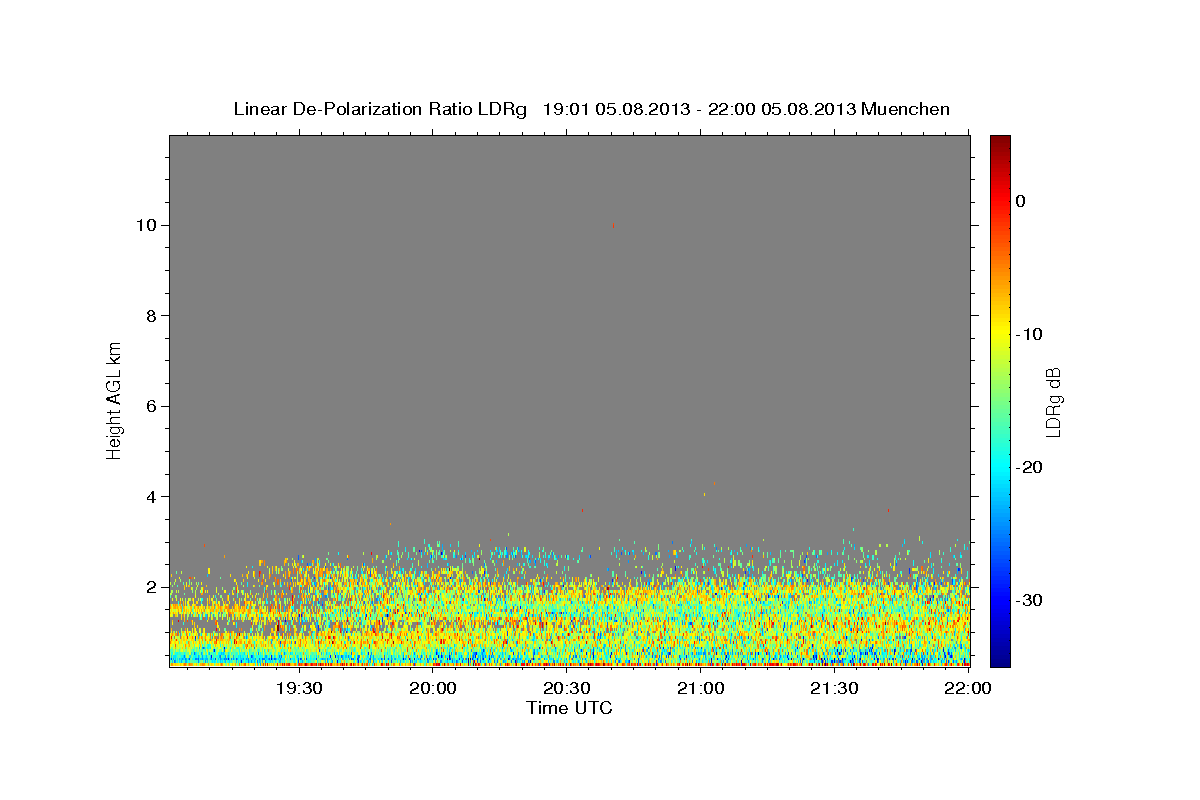
Task: Click the 'Height AGL km' axis label
Action: pyautogui.click(x=114, y=399)
